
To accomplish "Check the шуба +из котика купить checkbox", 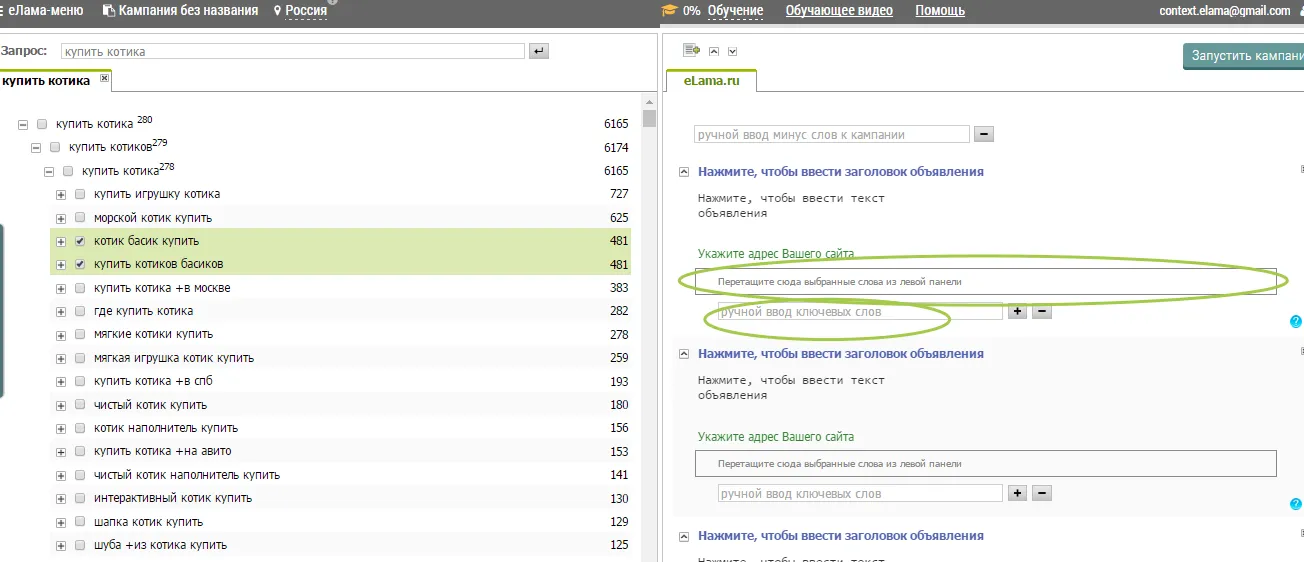I will click(80, 545).
